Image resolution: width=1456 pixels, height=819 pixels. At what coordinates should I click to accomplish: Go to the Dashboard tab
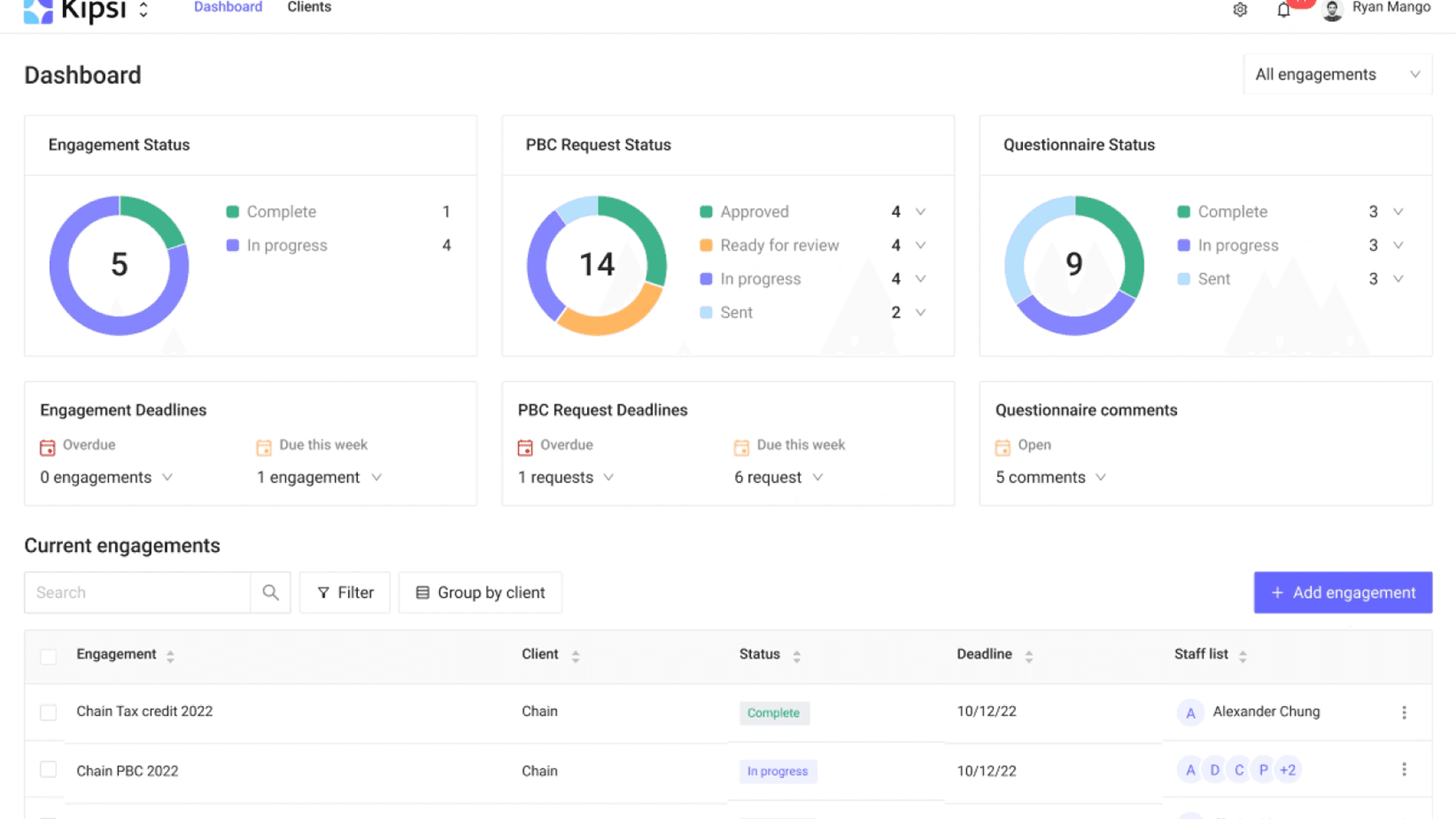point(227,8)
